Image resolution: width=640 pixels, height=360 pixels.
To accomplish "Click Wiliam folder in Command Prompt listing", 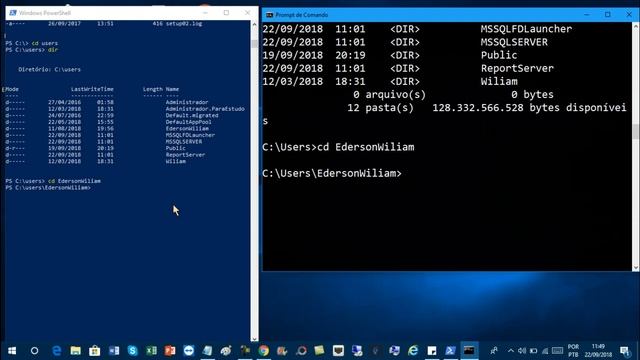I will 499,81.
